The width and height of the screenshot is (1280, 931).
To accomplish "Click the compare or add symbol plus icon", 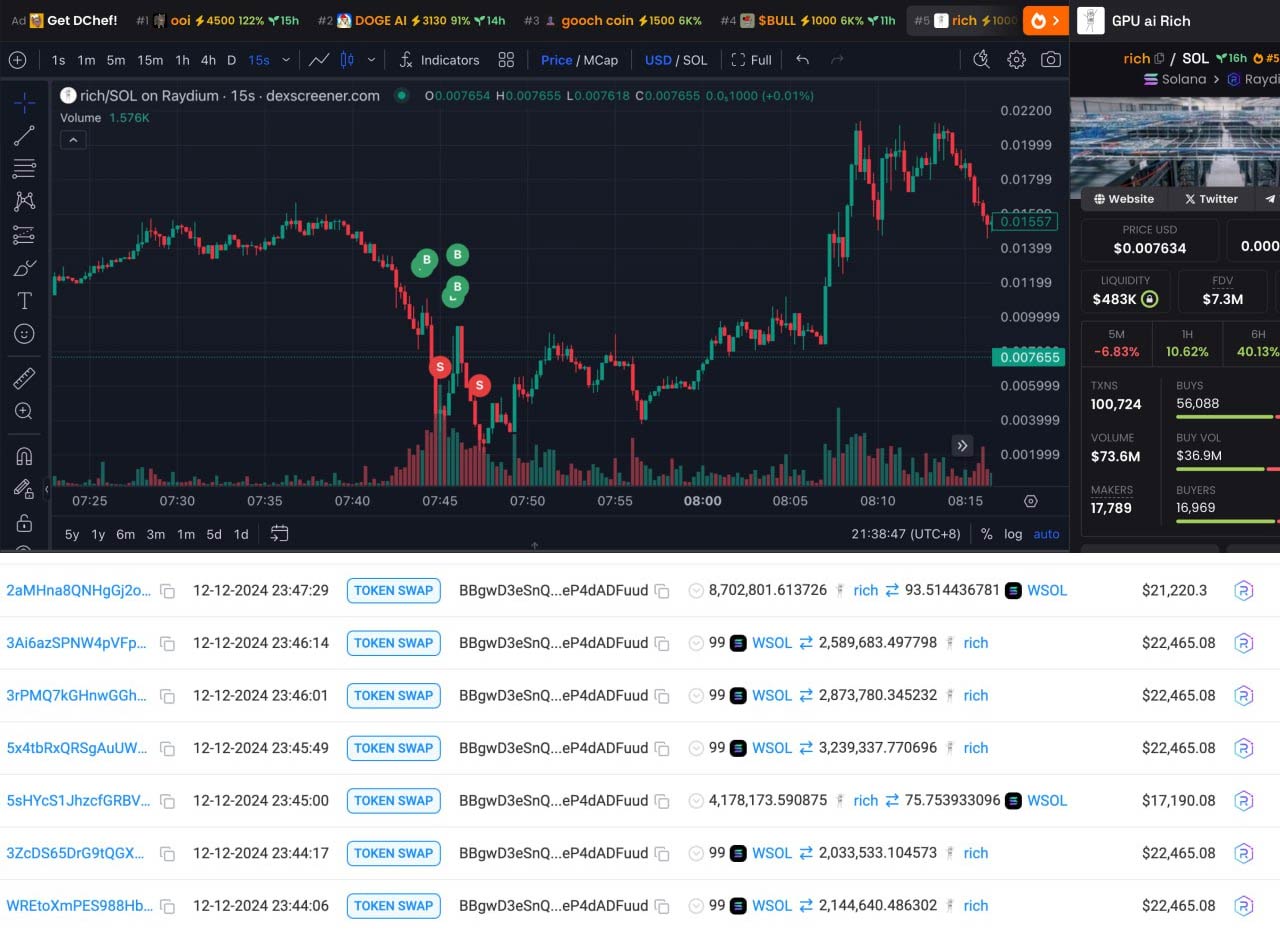I will (x=17, y=60).
